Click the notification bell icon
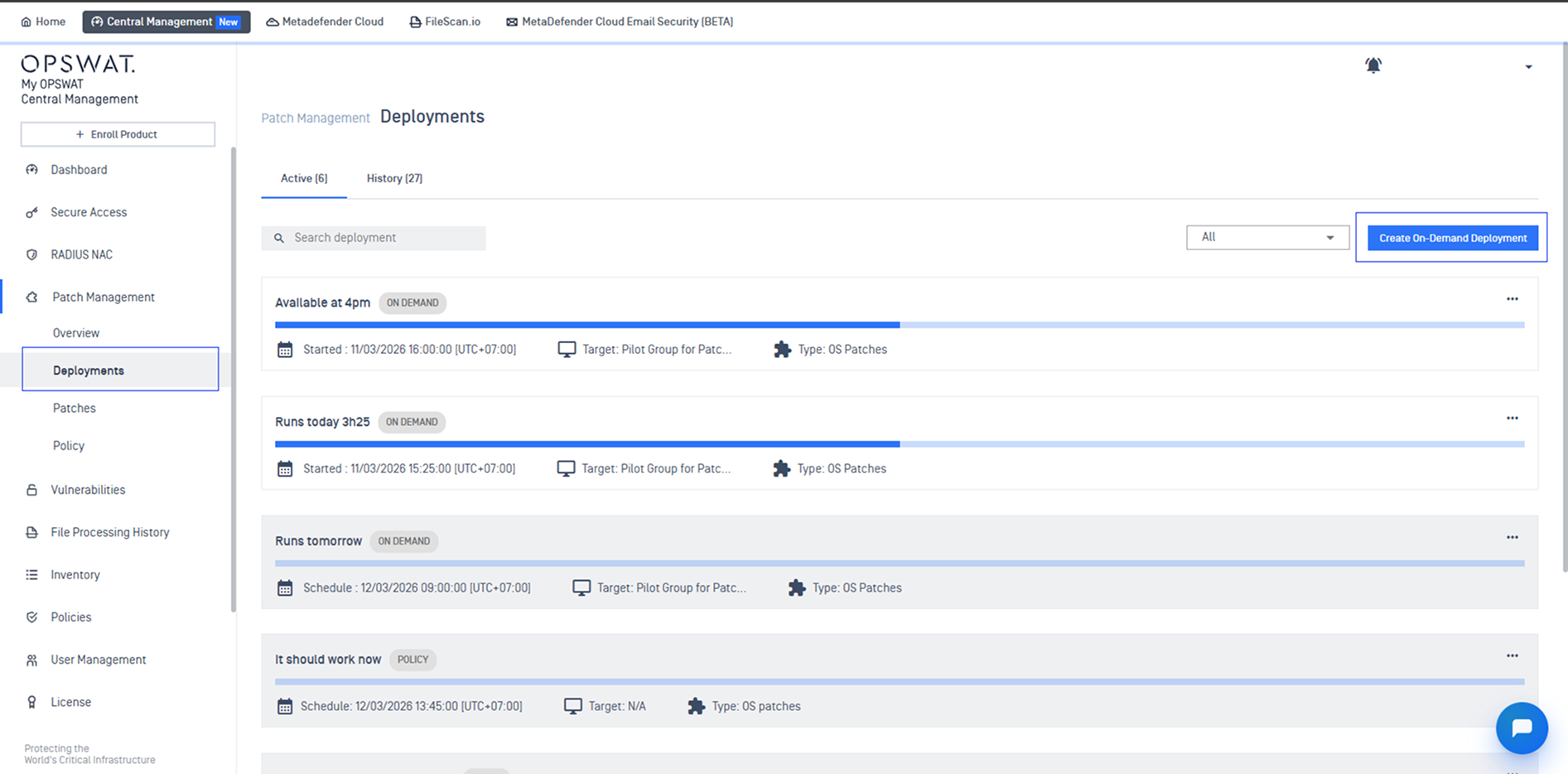The image size is (1568, 774). click(1373, 65)
